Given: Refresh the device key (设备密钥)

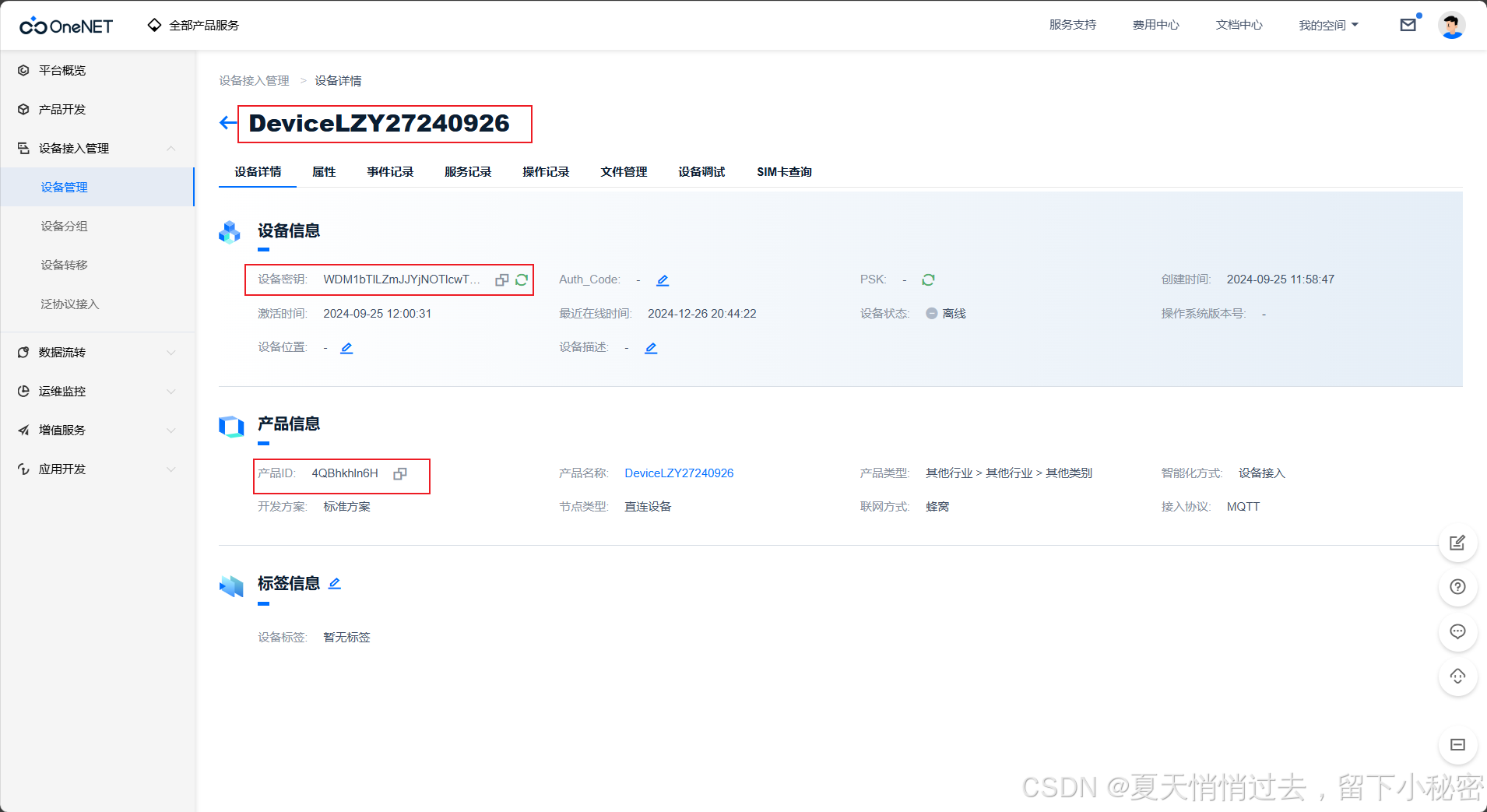Looking at the screenshot, I should (522, 279).
